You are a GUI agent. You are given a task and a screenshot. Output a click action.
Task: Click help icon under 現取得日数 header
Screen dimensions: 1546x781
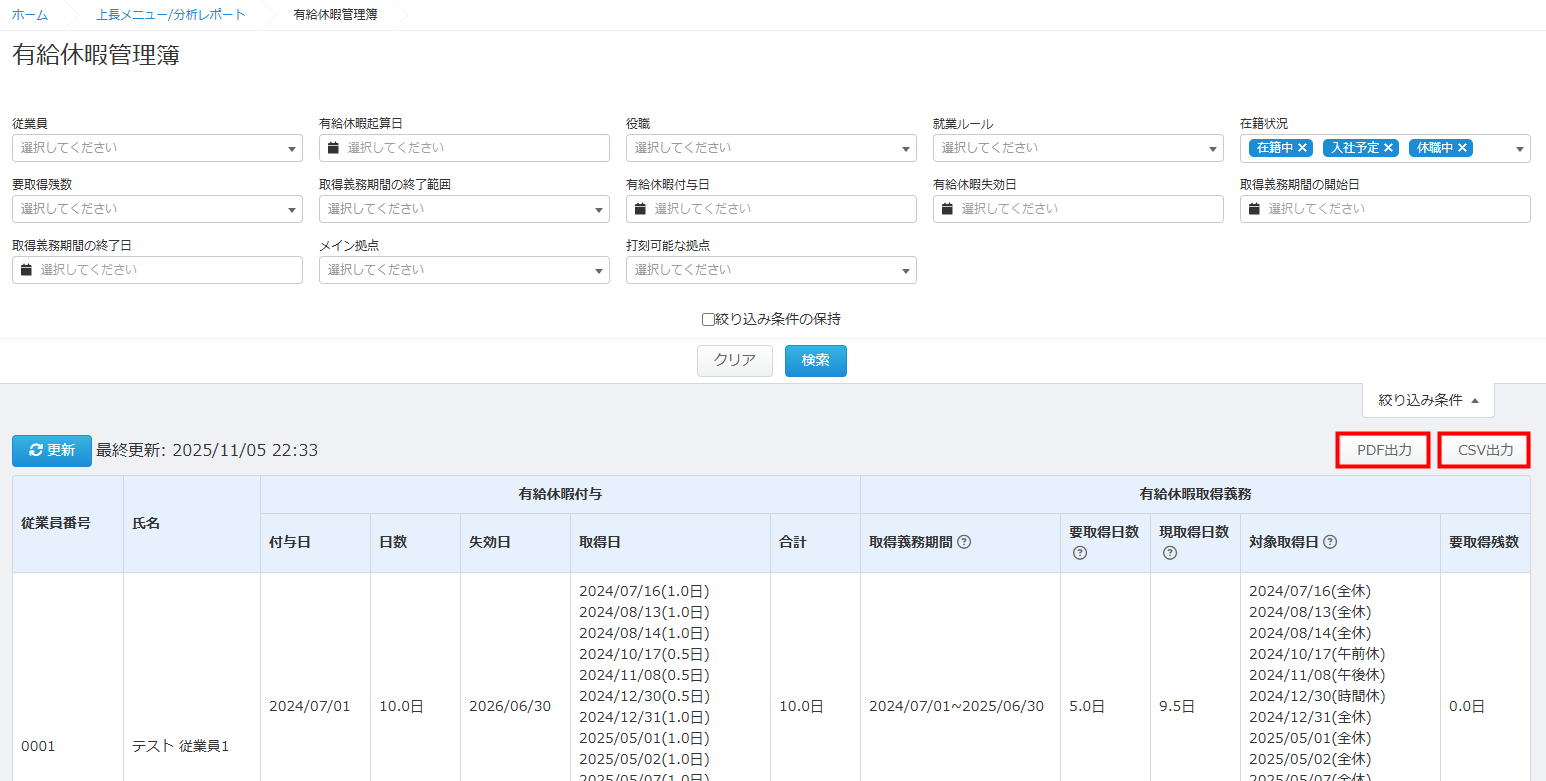(1169, 553)
